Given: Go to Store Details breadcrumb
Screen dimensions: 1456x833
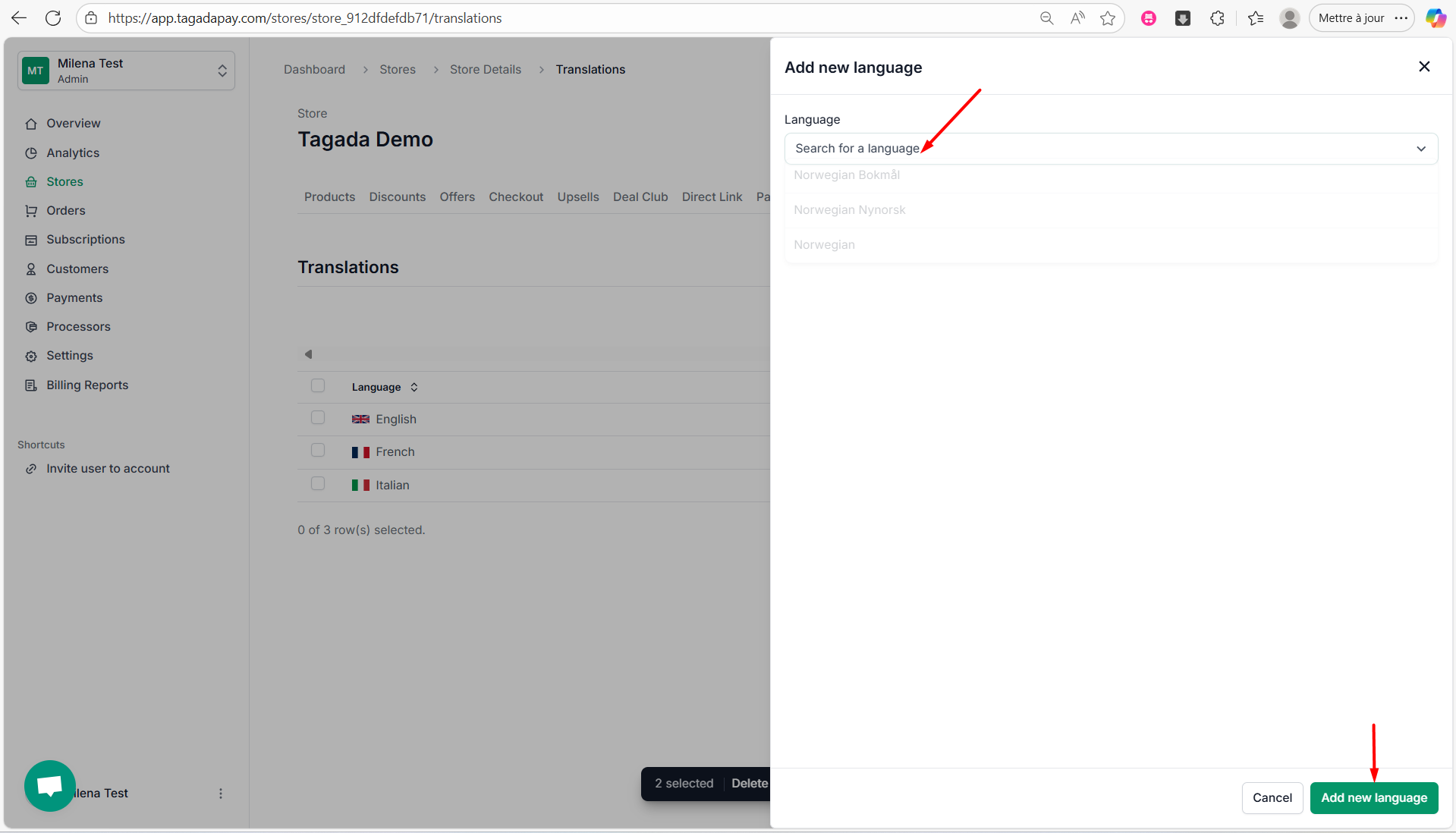Looking at the screenshot, I should tap(486, 70).
